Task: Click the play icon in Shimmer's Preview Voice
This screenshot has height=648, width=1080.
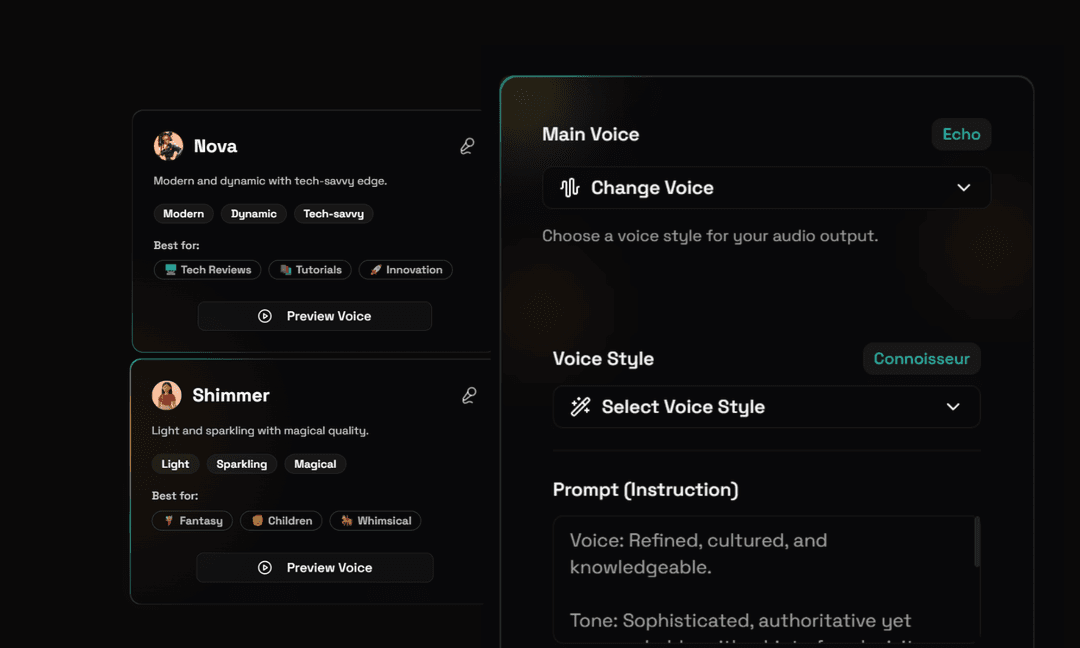Action: pos(265,568)
